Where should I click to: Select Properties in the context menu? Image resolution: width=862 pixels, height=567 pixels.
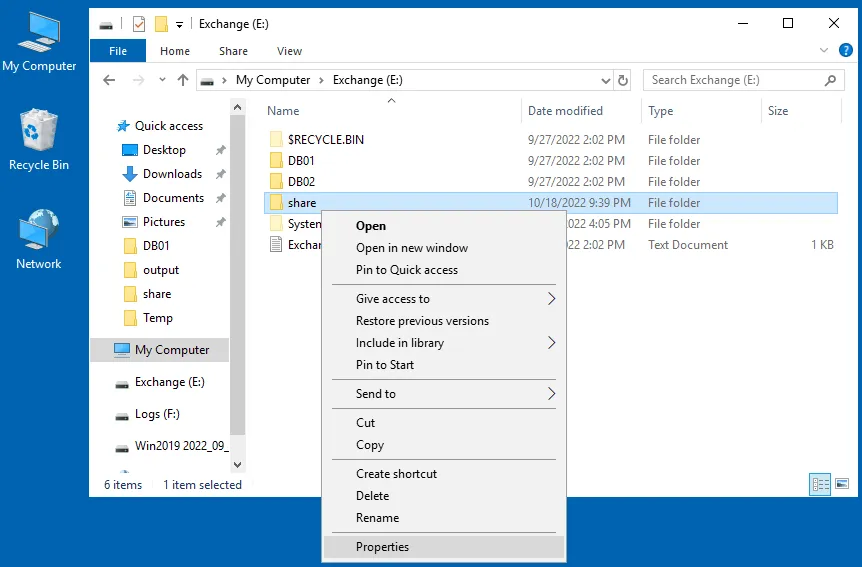(383, 547)
